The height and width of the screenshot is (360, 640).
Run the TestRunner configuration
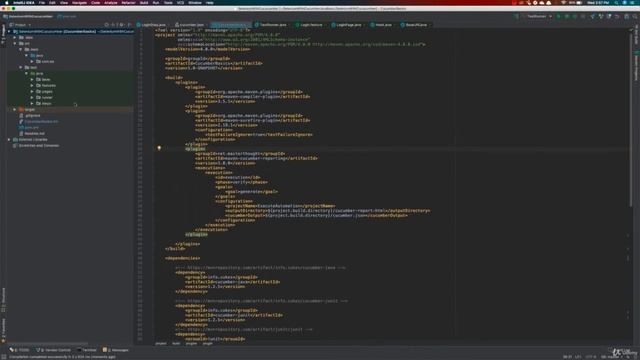559,16
